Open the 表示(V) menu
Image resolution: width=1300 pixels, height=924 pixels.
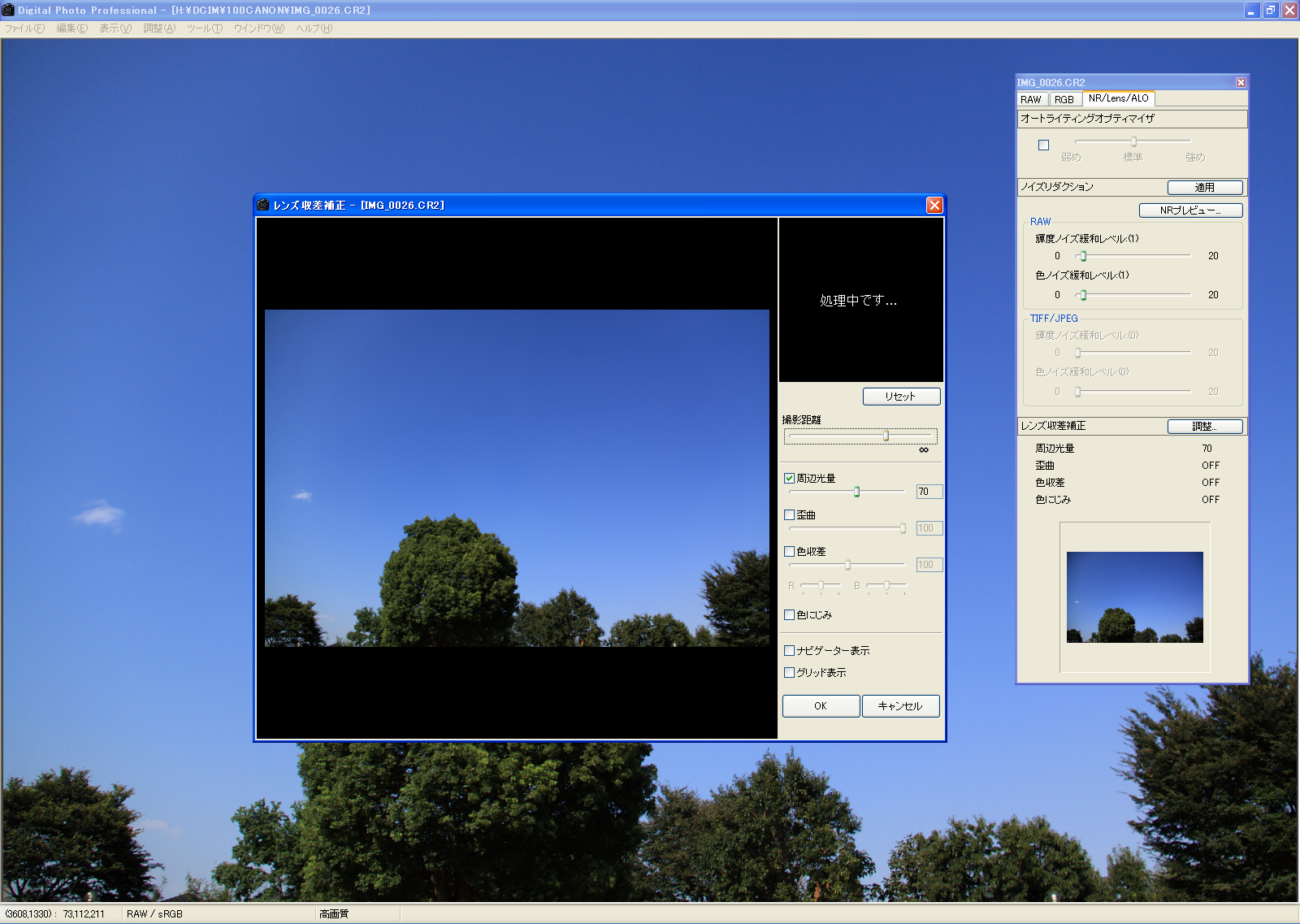(x=115, y=28)
